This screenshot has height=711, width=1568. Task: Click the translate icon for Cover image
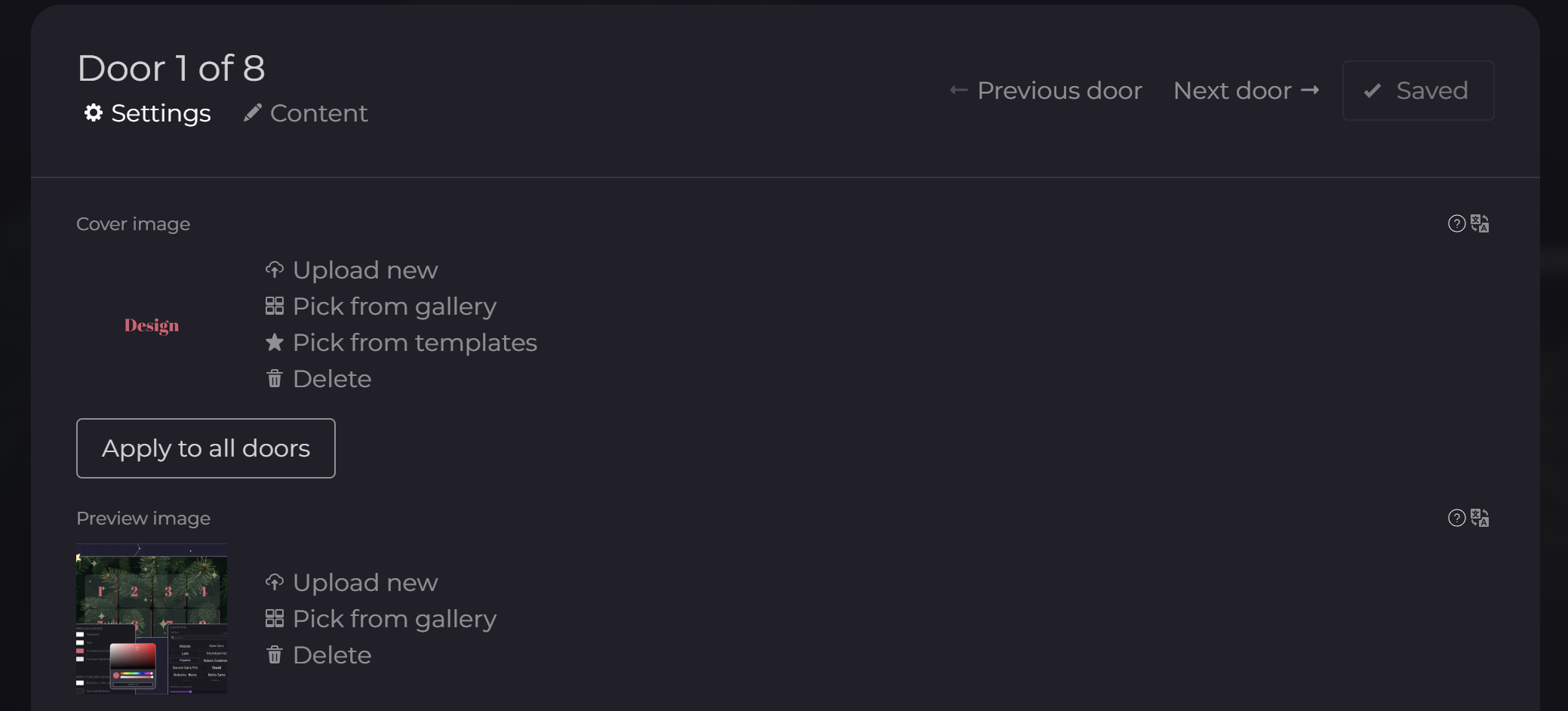pos(1480,223)
